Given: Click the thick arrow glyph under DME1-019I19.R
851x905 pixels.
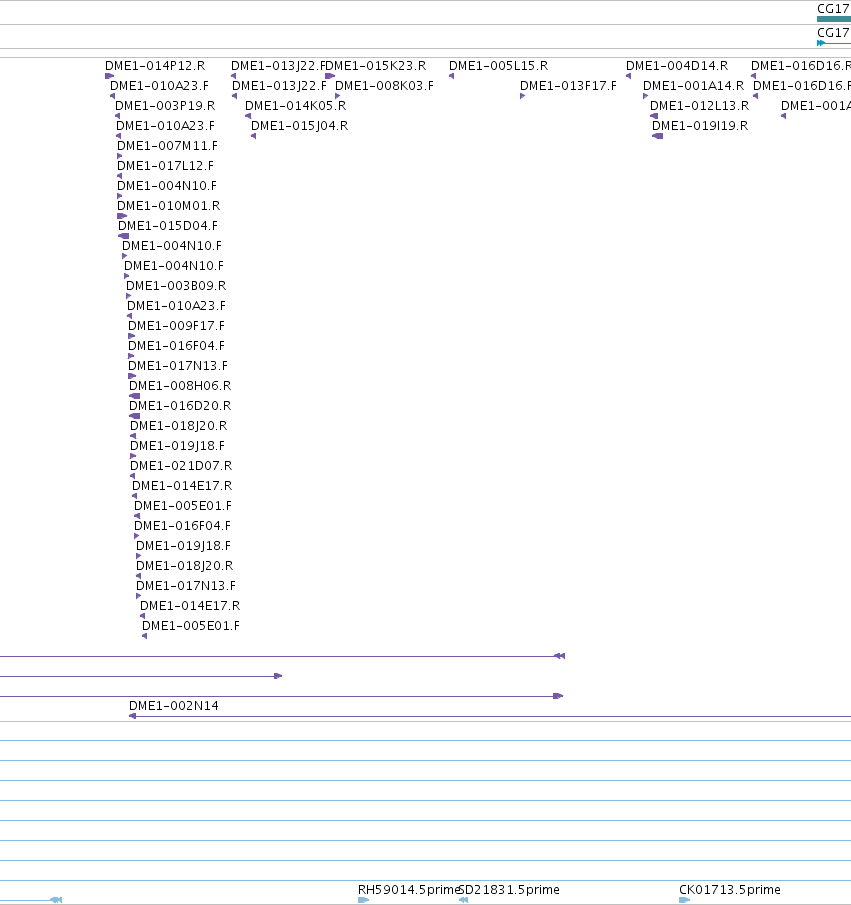Looking at the screenshot, I should coord(658,136).
